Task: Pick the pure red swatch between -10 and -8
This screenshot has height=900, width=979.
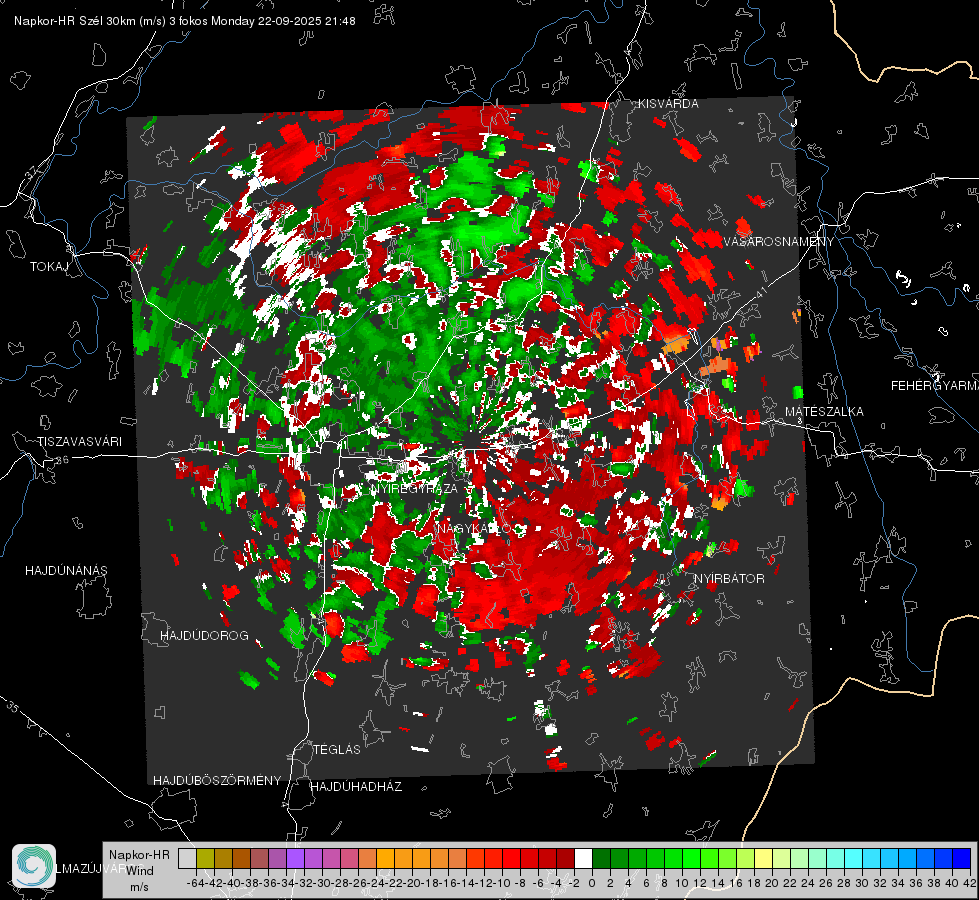Action: click(x=511, y=859)
